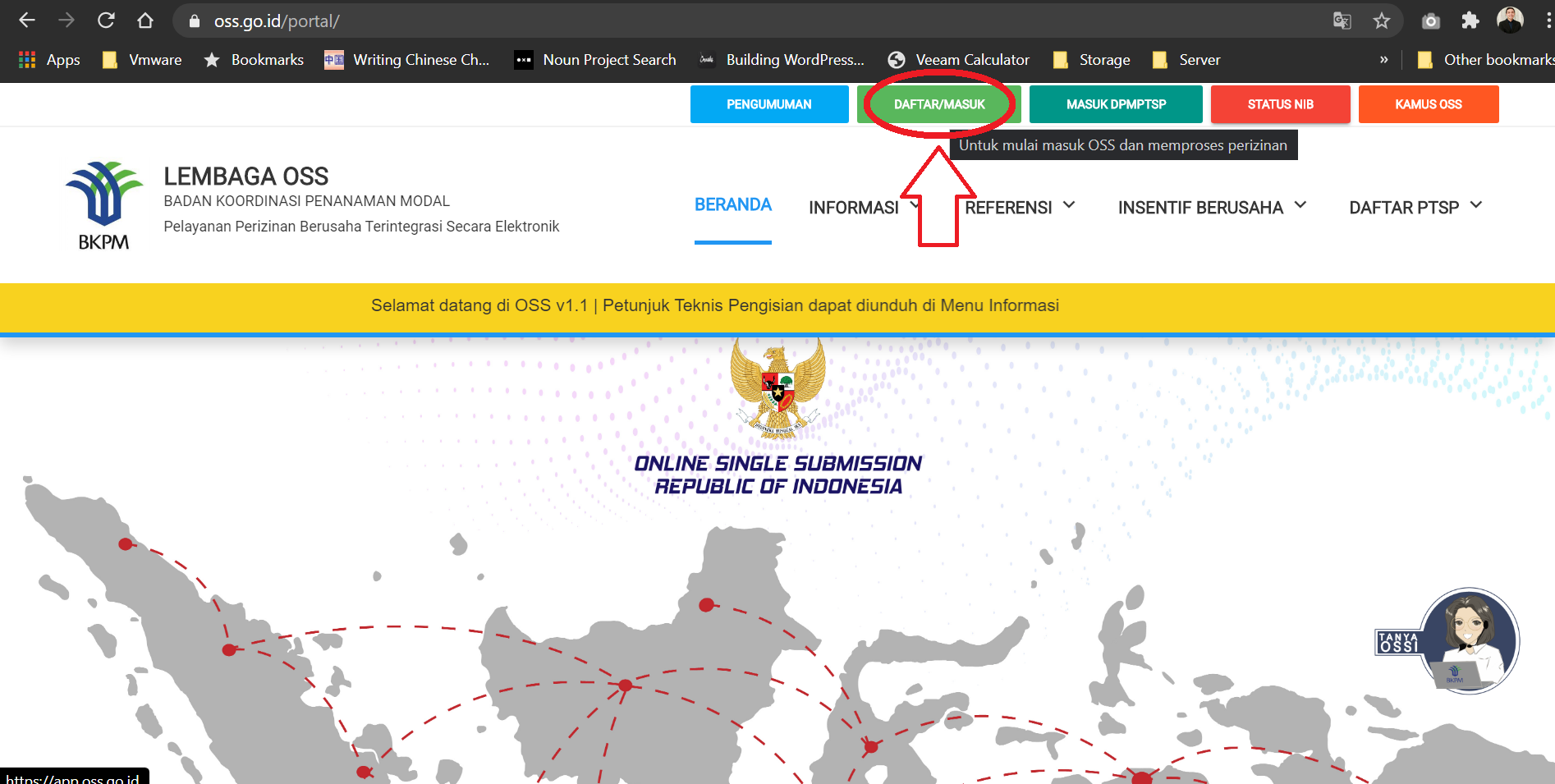Select the BERANDA menu tab
Screen dimensions: 1555x784
[x=733, y=205]
